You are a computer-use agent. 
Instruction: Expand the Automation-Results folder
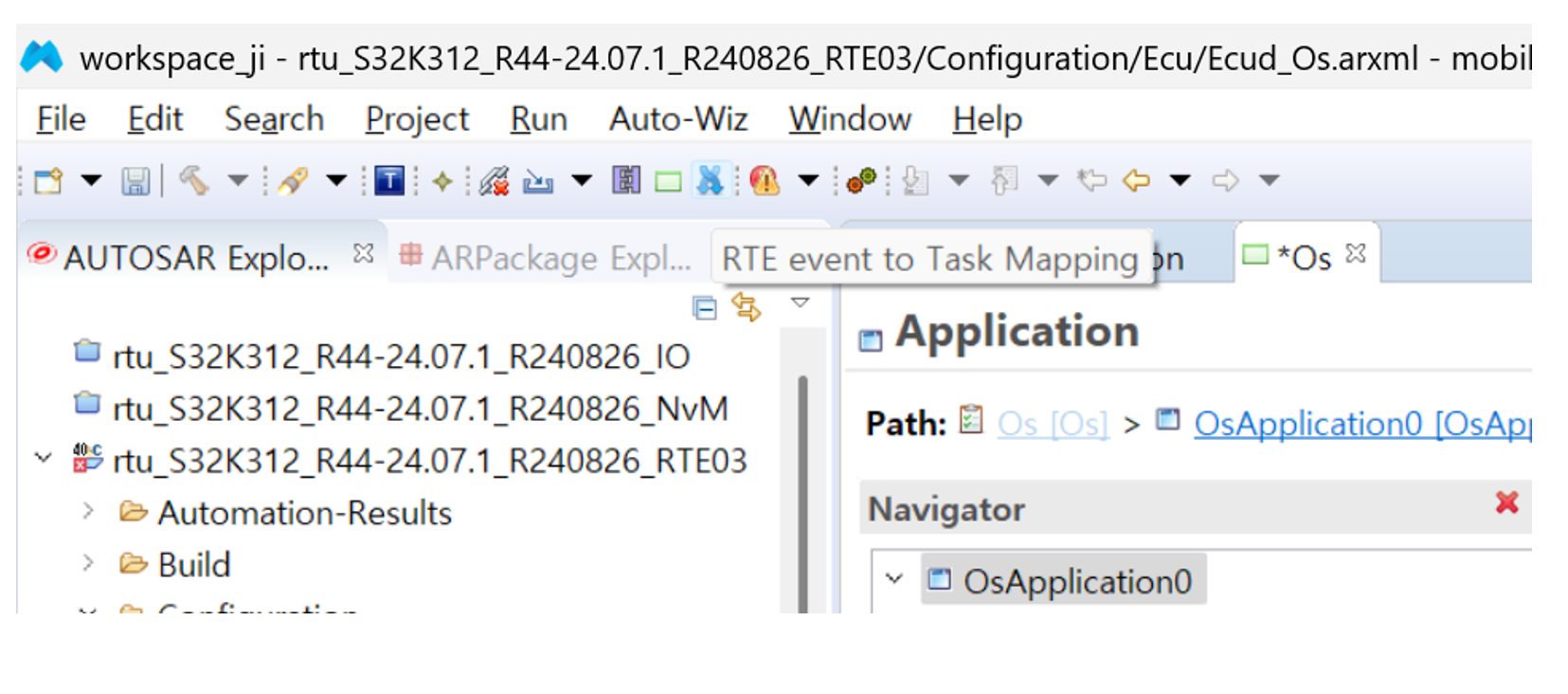pos(88,512)
